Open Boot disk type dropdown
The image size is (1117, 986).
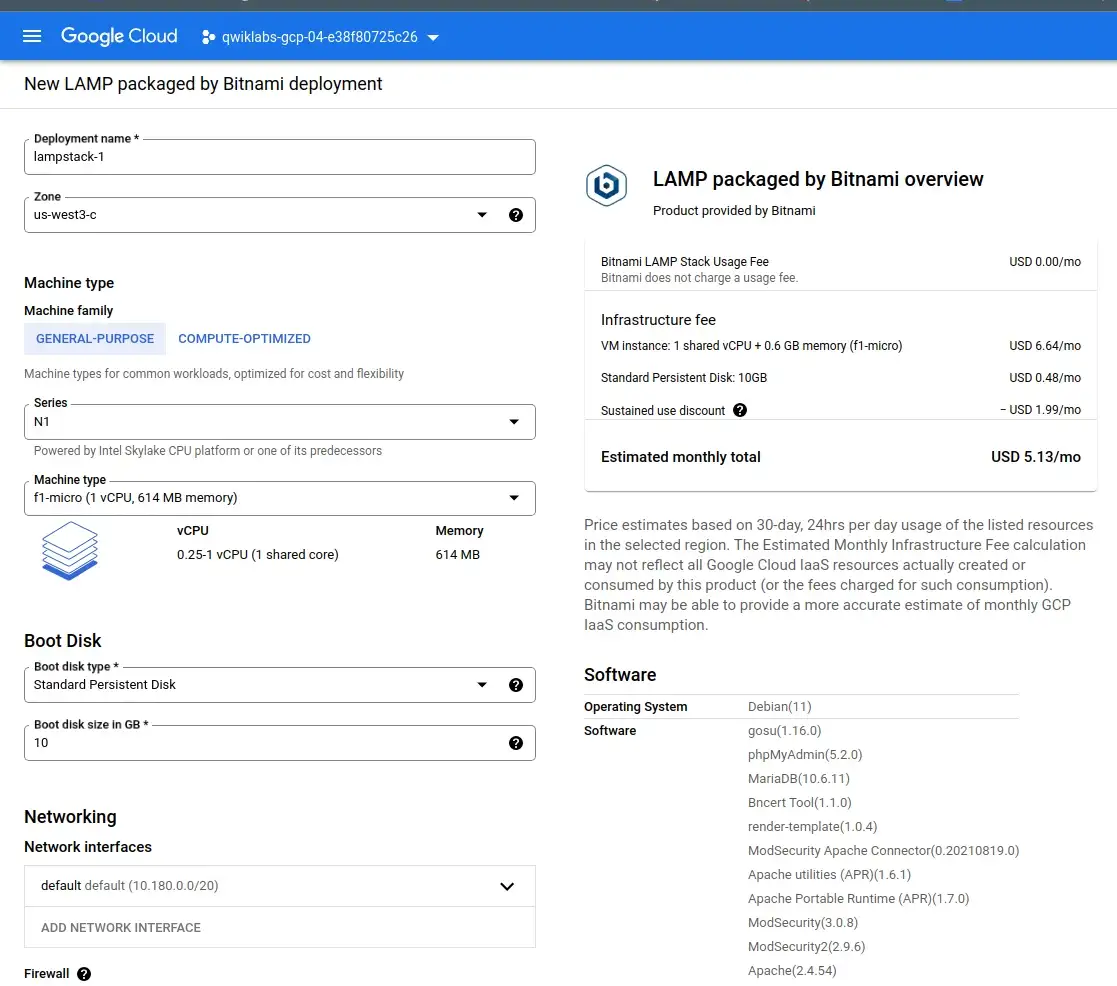[280, 685]
